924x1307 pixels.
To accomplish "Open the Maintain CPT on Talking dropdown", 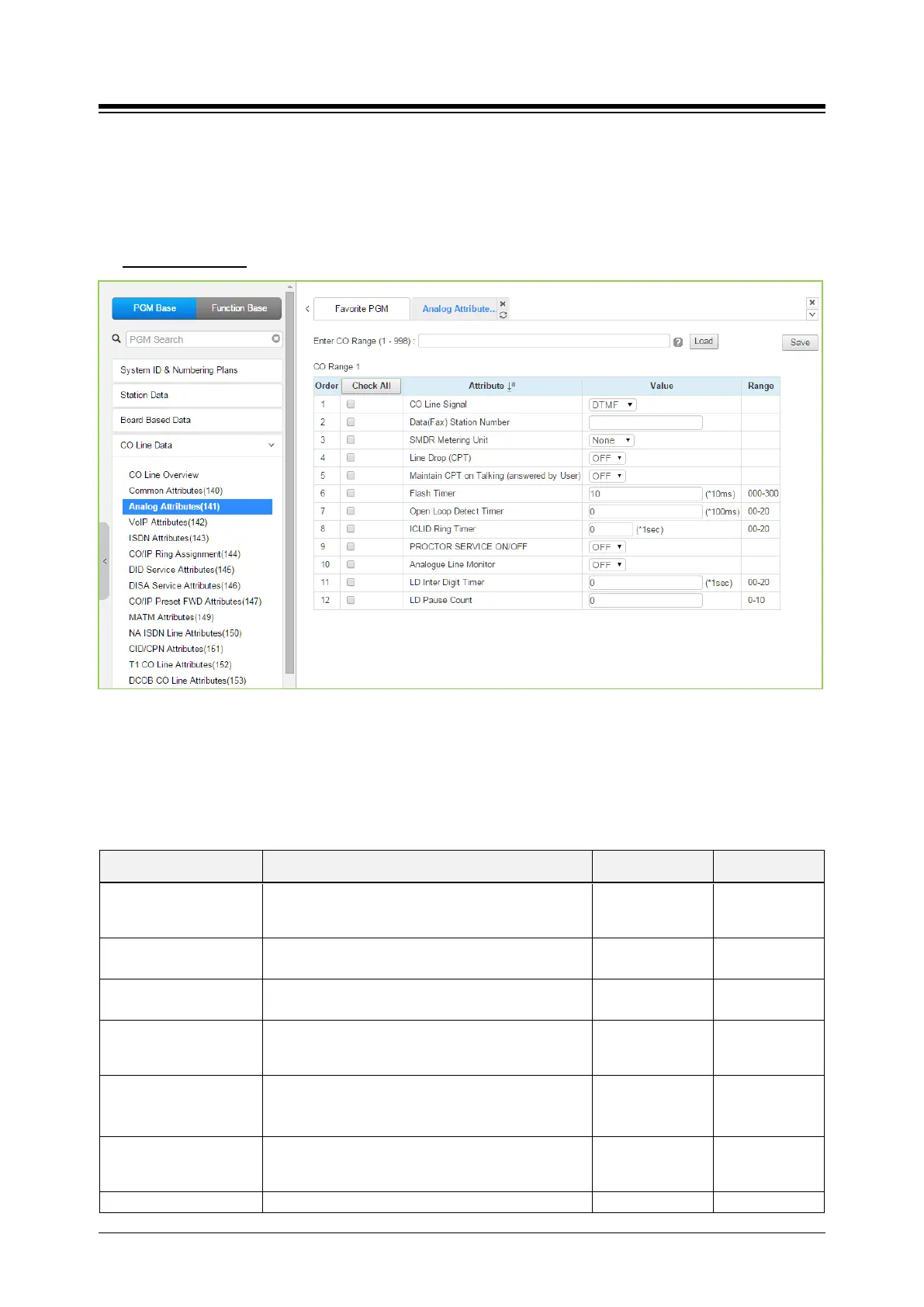I will click(x=607, y=476).
